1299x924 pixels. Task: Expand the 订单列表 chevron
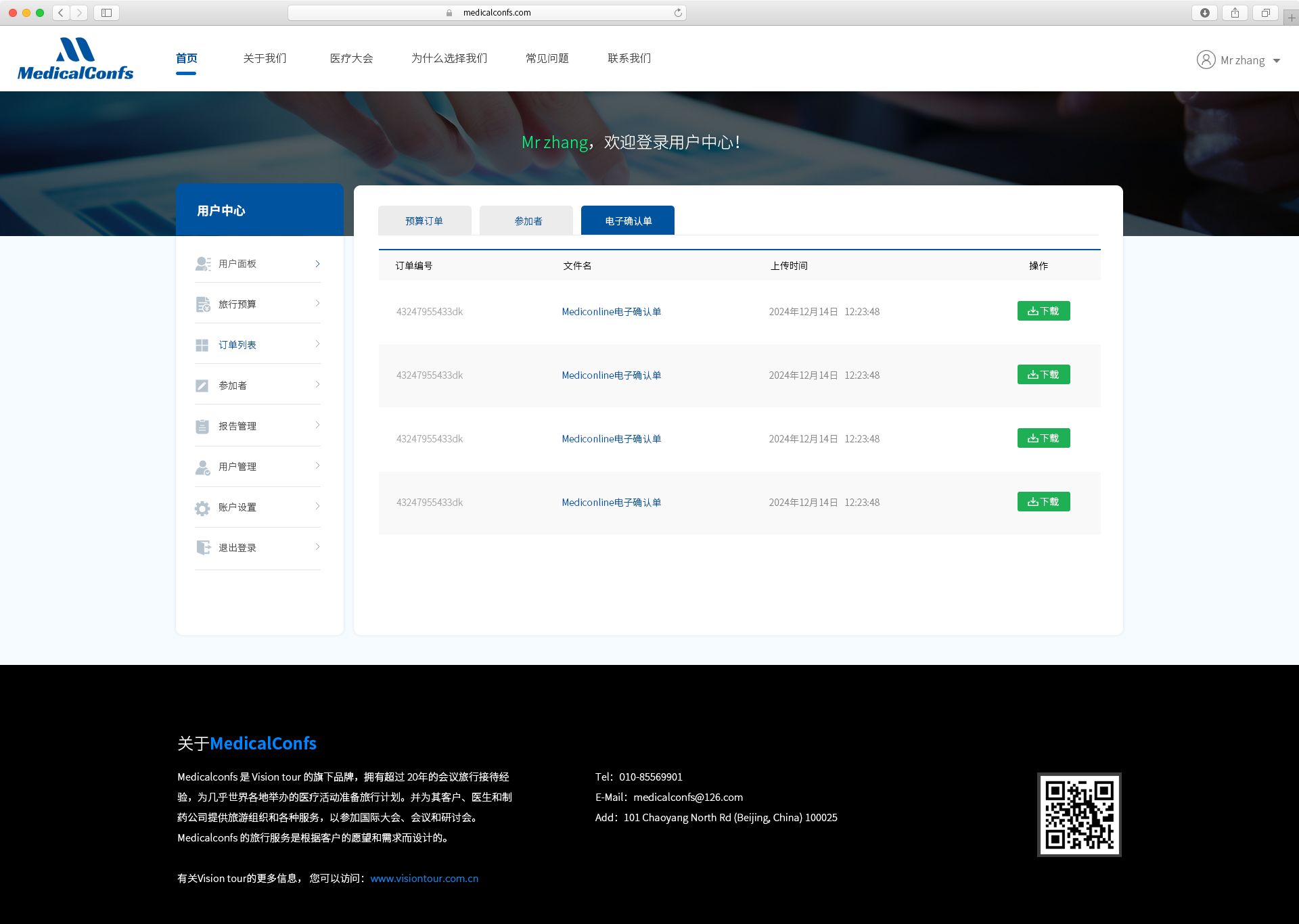click(x=317, y=344)
